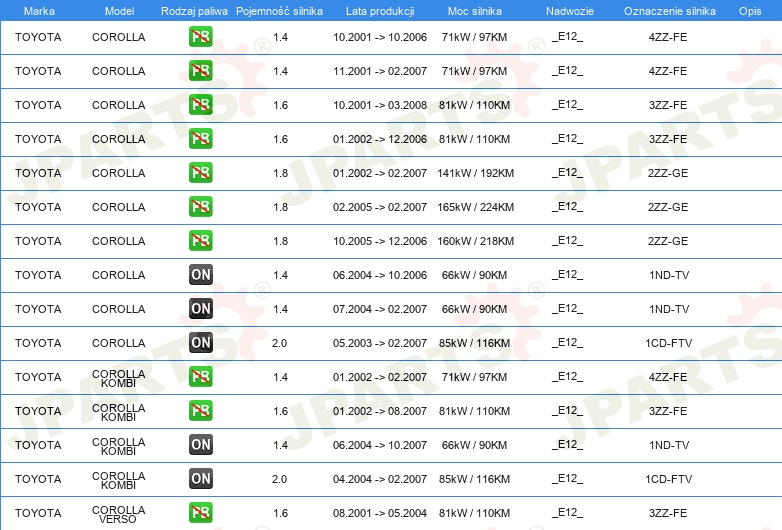Click the 4ZZ-FE engine code in the Corolla Kombi row
The image size is (782, 530).
668,377
